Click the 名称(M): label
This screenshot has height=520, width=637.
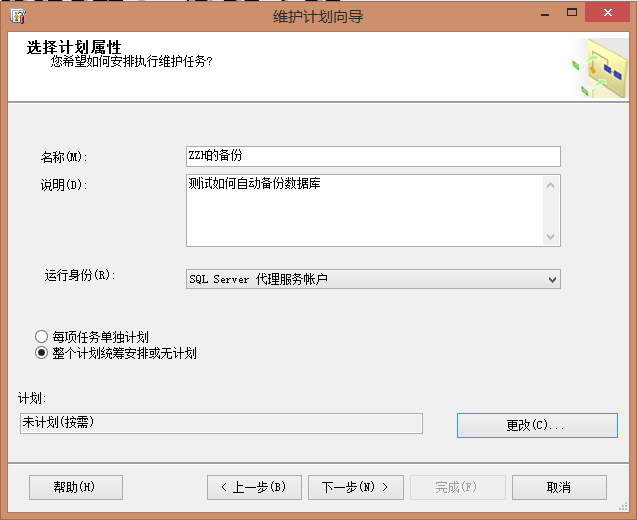click(64, 157)
